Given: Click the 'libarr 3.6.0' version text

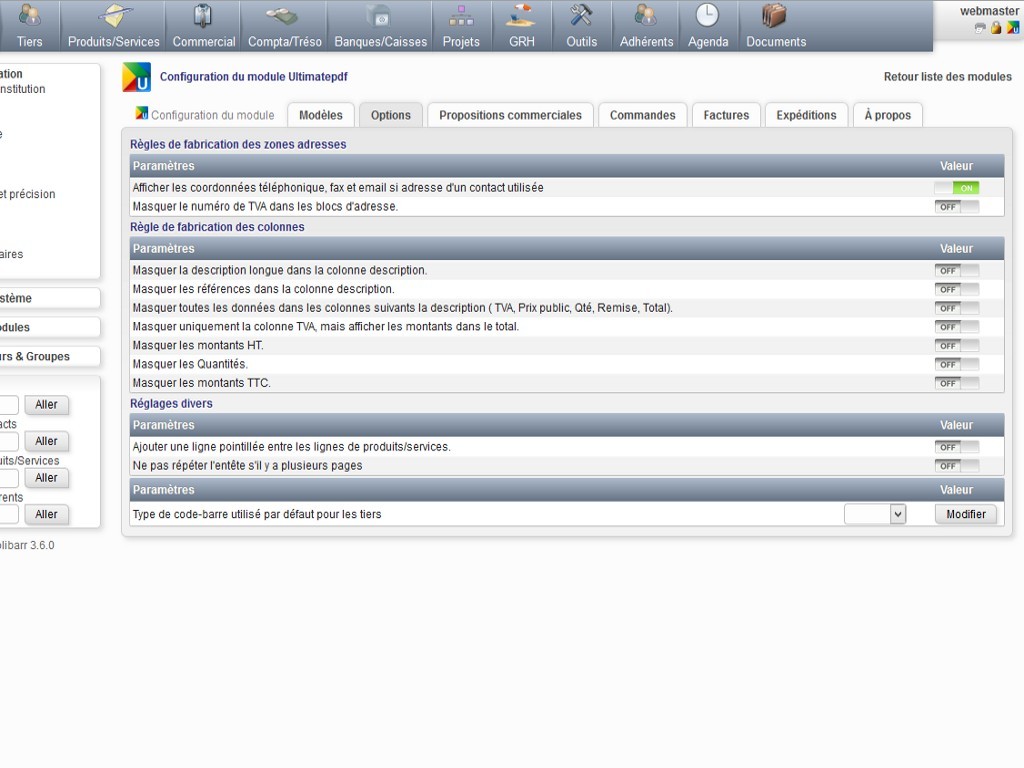Looking at the screenshot, I should tap(27, 545).
